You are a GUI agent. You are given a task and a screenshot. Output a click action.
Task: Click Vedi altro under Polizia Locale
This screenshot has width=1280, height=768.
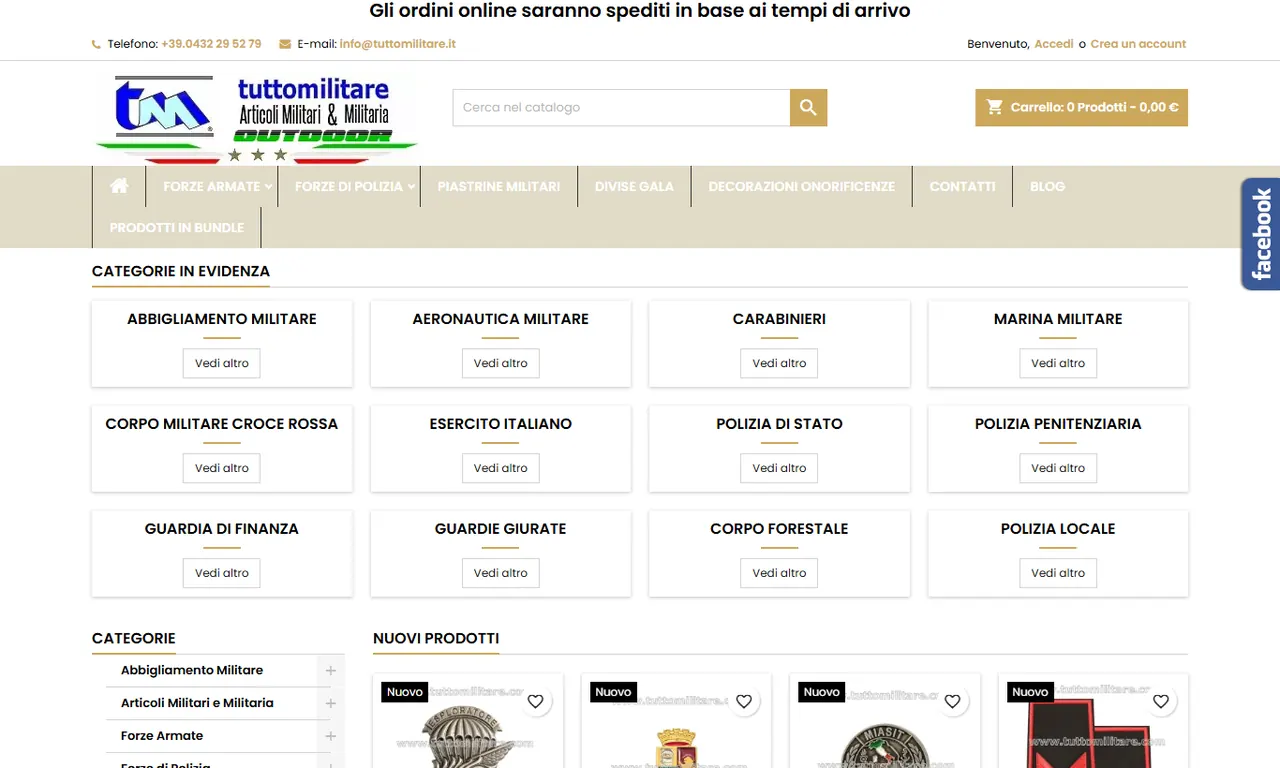click(1058, 573)
